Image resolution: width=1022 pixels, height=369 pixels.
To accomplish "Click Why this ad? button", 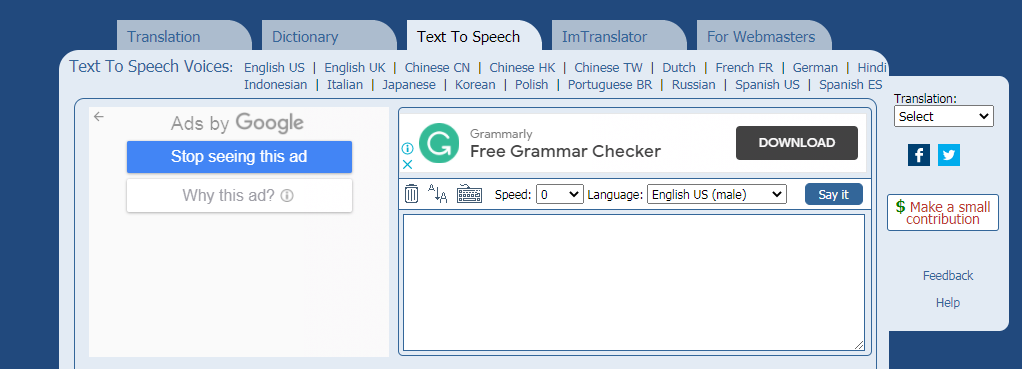I will point(239,196).
